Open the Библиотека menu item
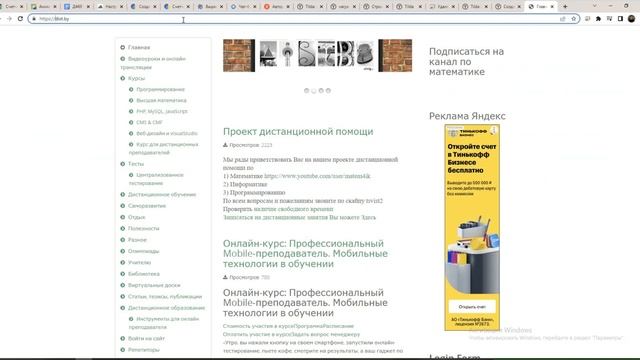640x360 pixels. point(144,274)
